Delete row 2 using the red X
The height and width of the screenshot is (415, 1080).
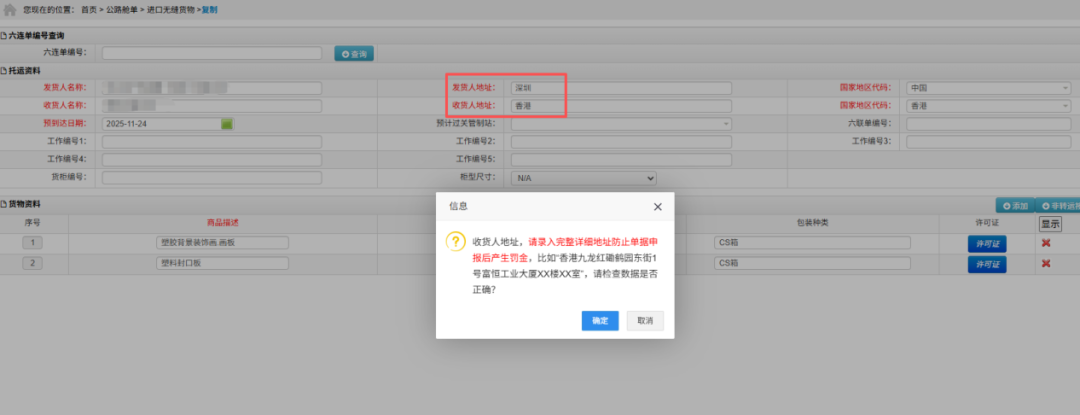click(1046, 264)
